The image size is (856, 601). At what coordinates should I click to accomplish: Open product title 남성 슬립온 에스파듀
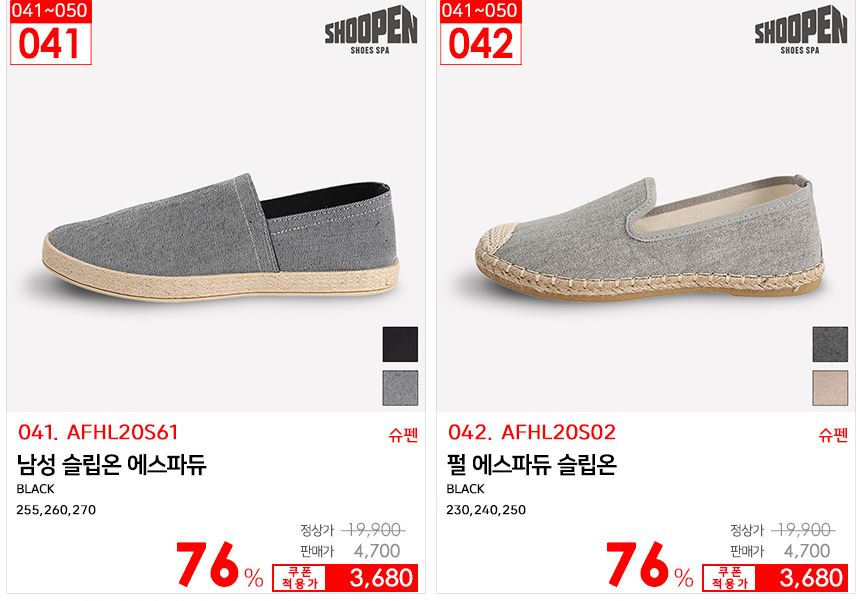coord(111,465)
